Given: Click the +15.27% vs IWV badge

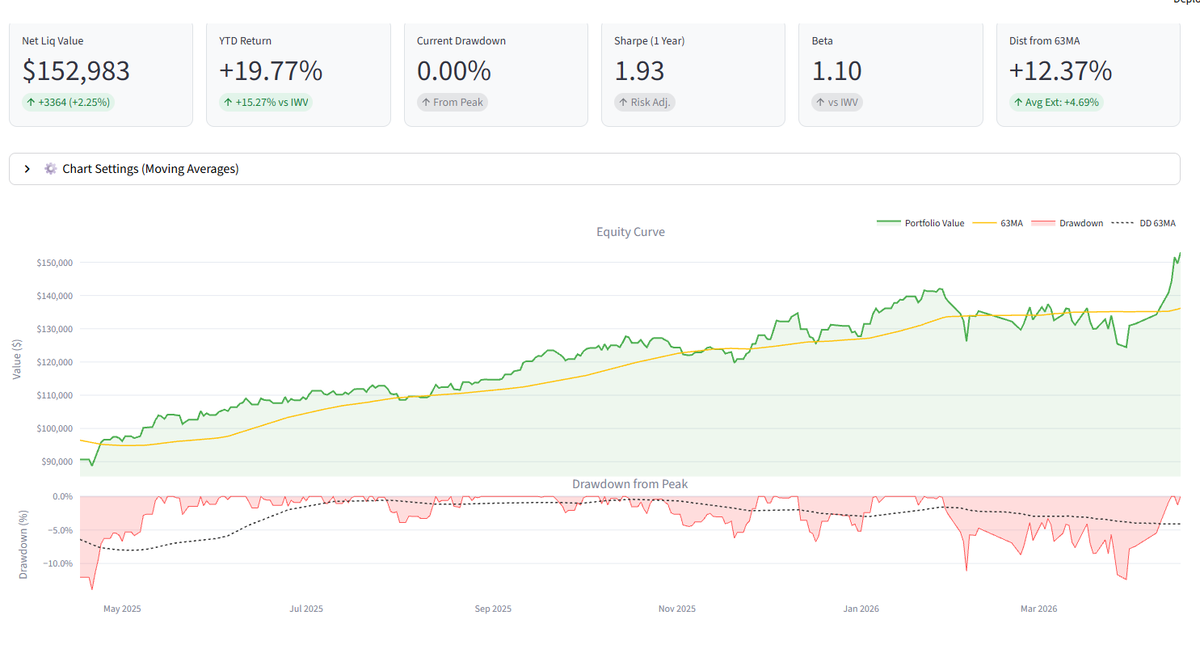Looking at the screenshot, I should [266, 102].
